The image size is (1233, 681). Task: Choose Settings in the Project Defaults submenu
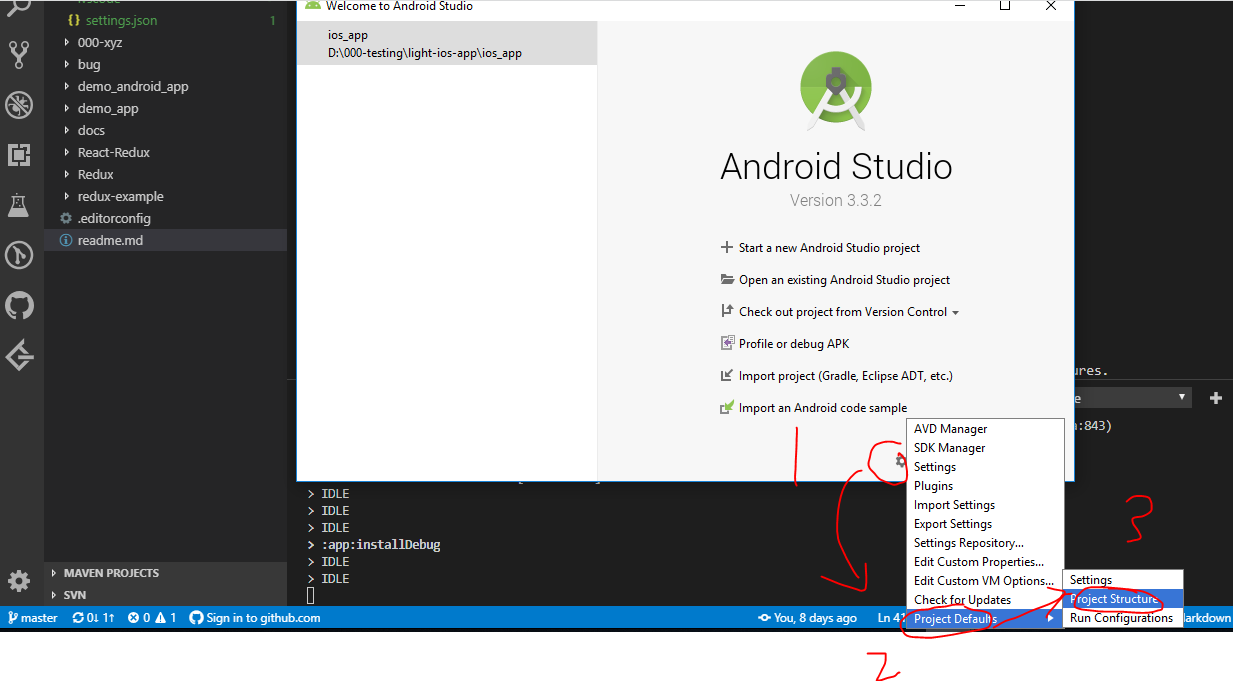coord(1123,580)
